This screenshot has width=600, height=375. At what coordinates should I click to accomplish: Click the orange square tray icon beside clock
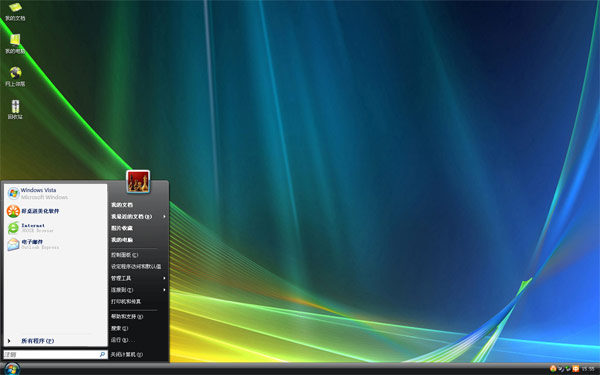click(575, 369)
